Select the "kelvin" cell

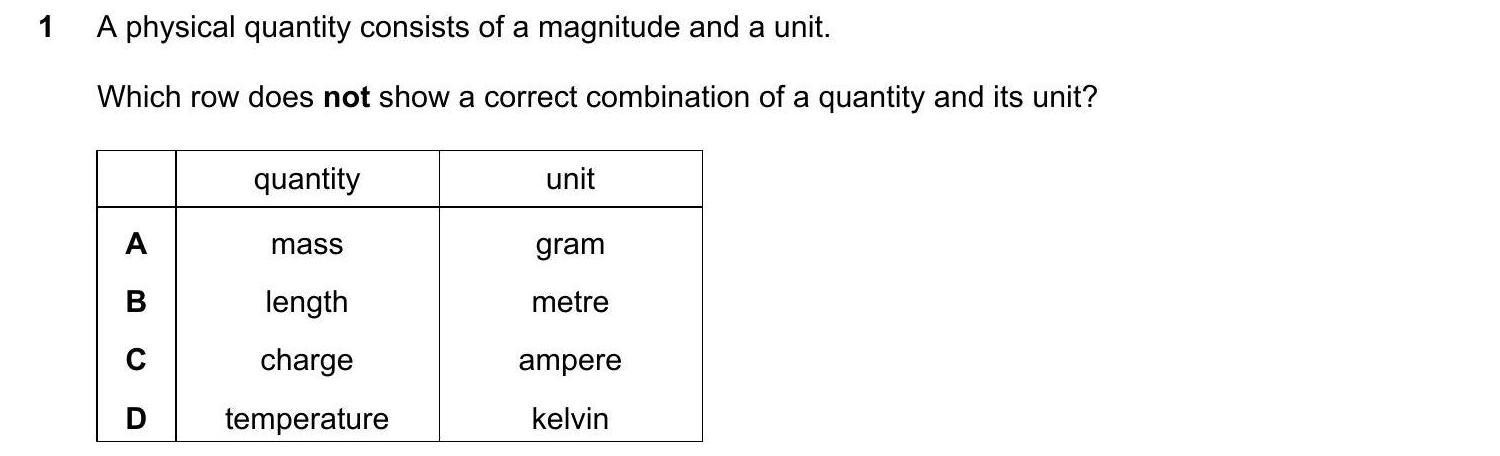[x=570, y=418]
